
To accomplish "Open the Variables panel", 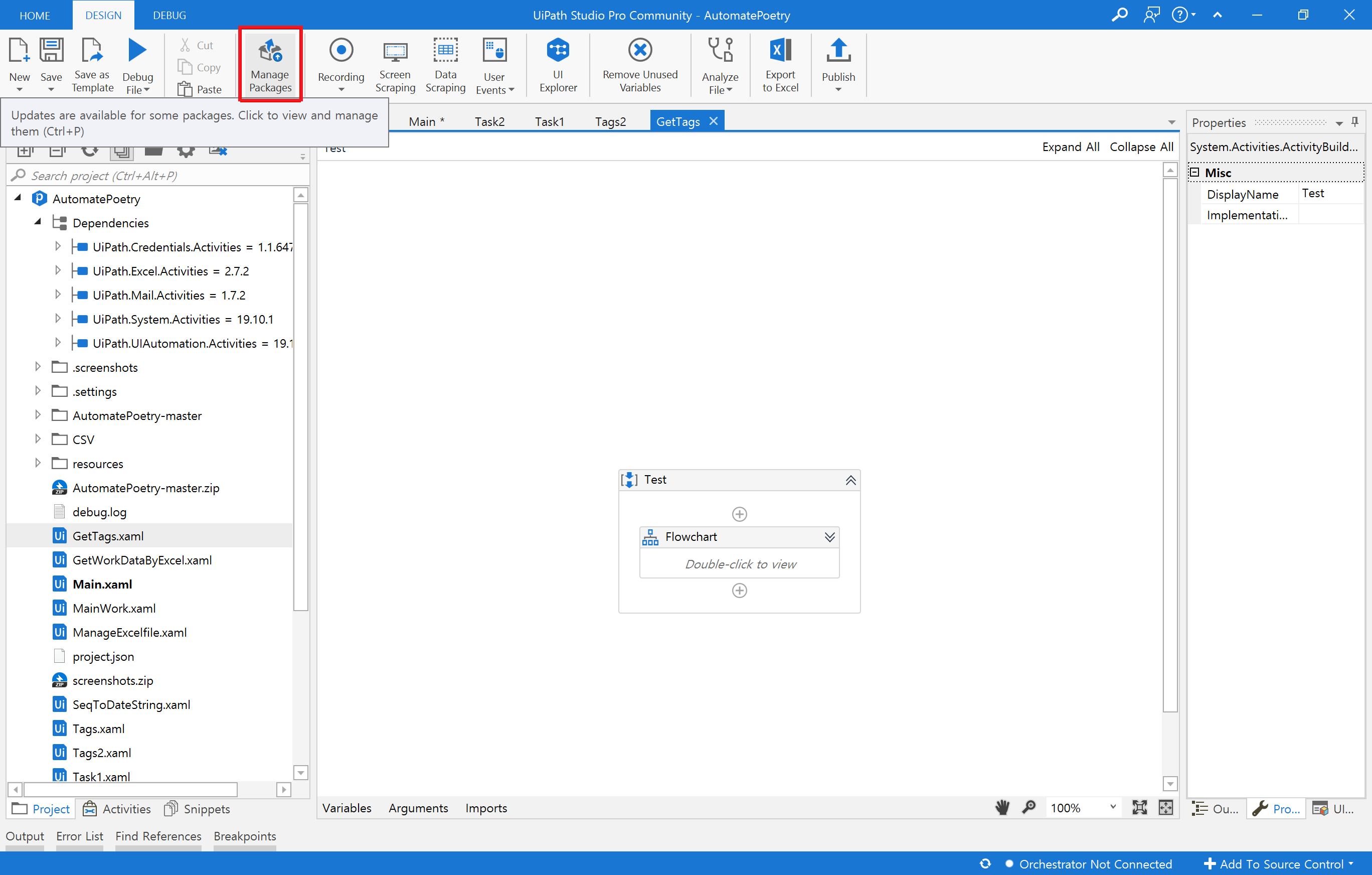I will tap(347, 807).
